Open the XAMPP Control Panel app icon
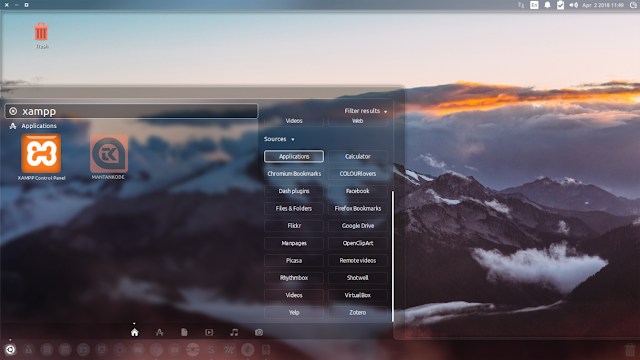The width and height of the screenshot is (640, 360). point(41,154)
